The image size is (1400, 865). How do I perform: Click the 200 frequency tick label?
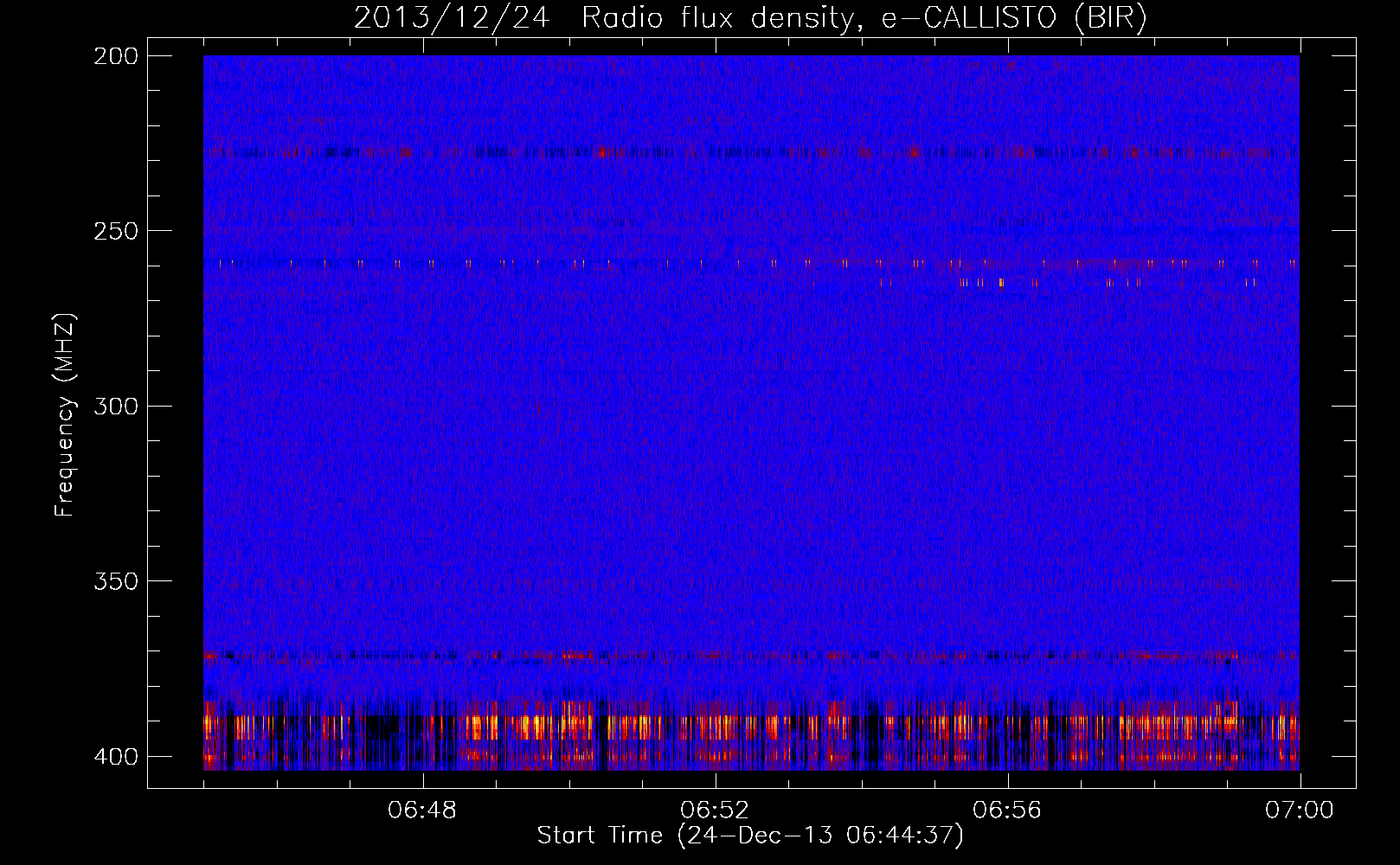116,56
